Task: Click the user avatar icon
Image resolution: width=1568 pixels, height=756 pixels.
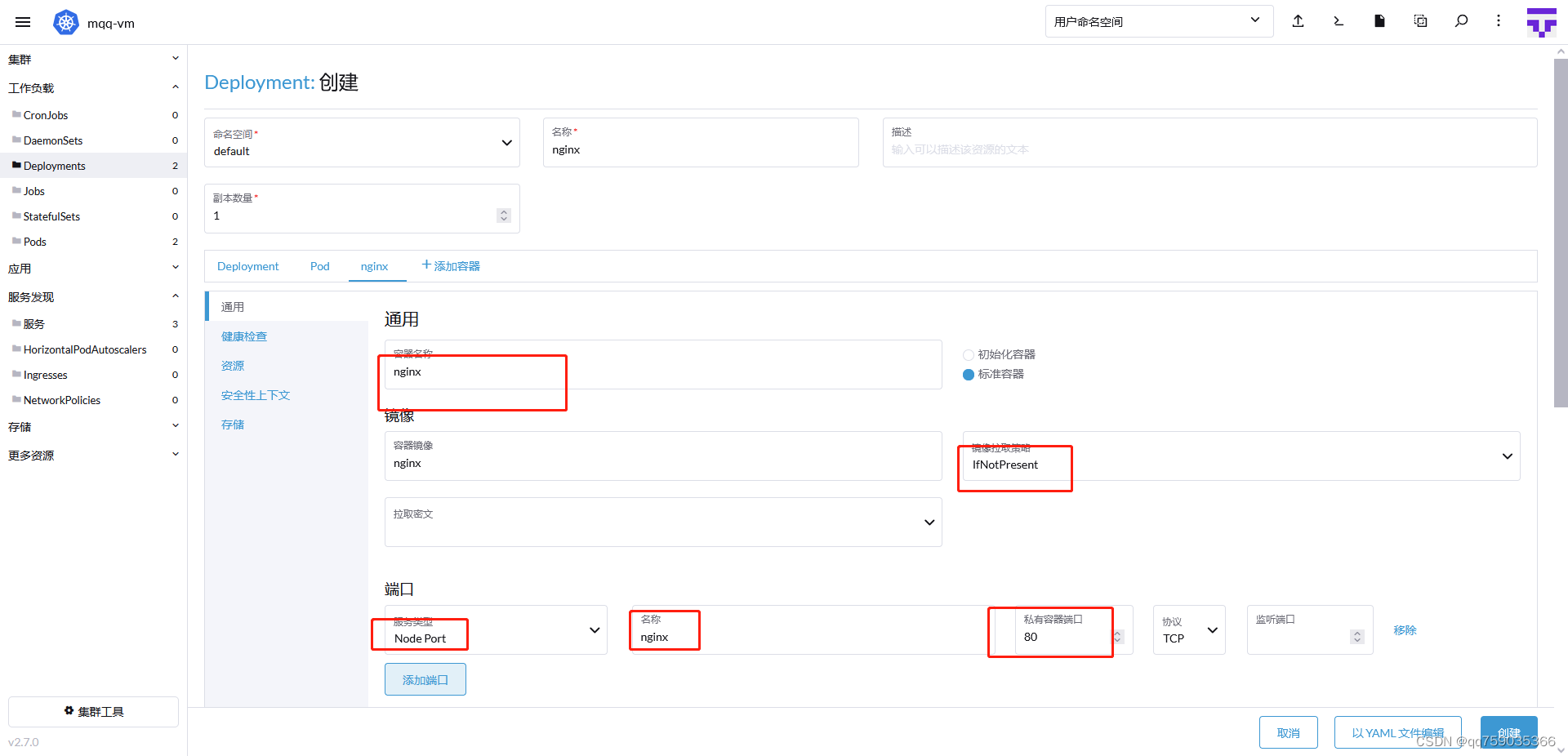Action: [1542, 22]
